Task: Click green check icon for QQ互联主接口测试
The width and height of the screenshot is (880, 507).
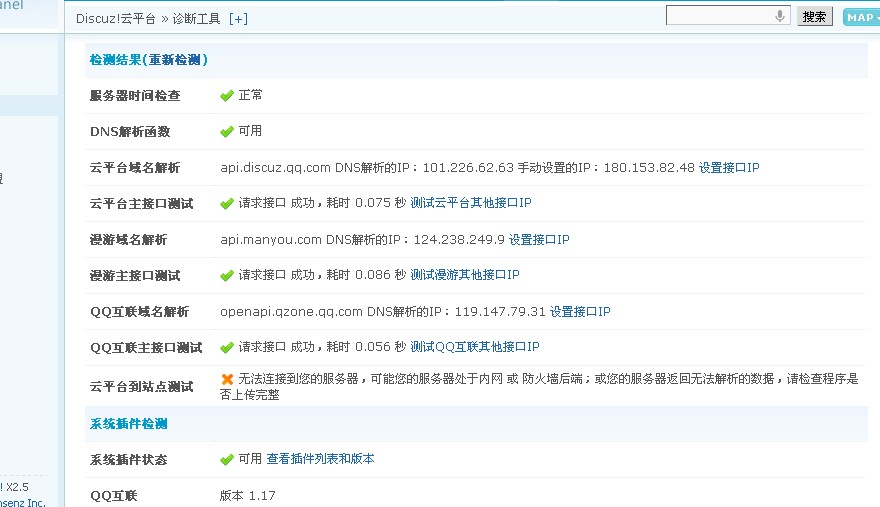Action: pos(227,348)
